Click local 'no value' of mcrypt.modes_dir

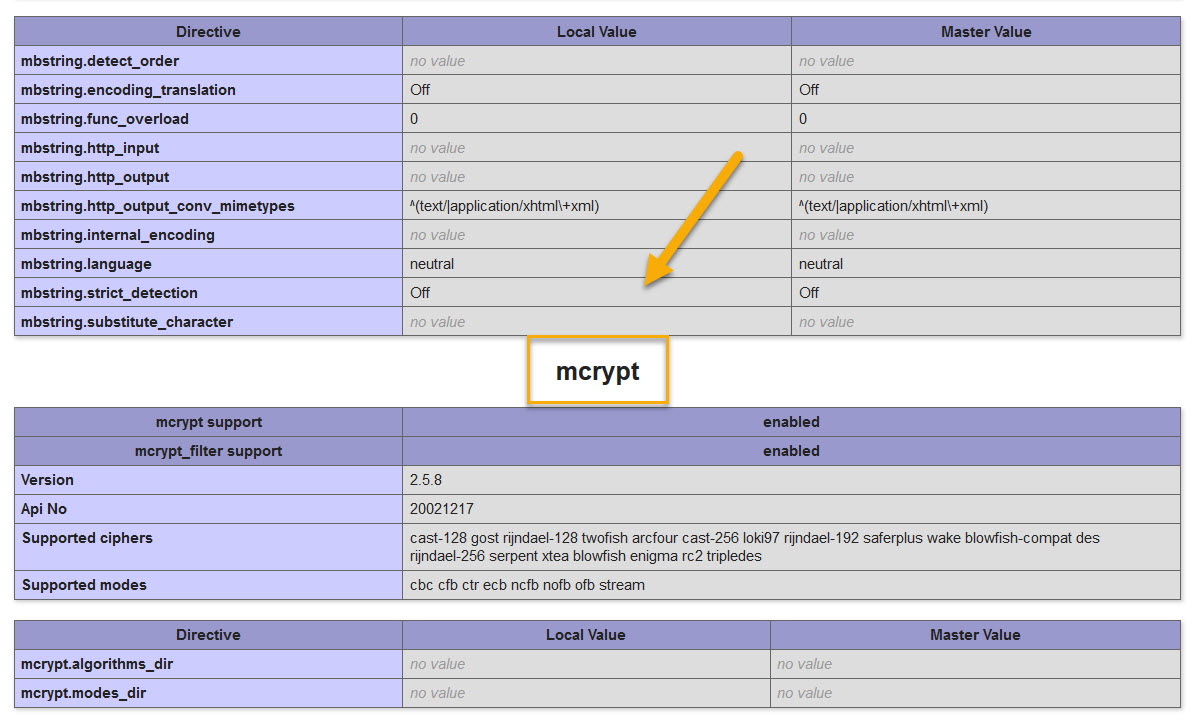[x=437, y=693]
